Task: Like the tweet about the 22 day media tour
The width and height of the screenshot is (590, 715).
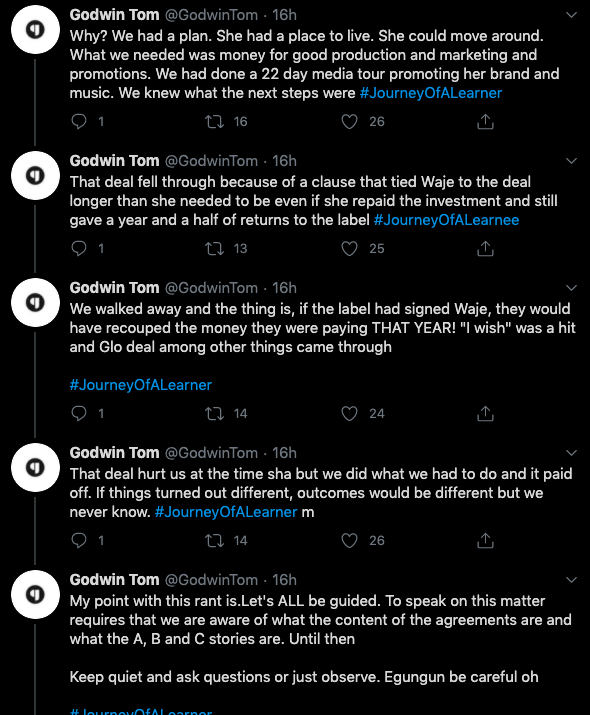Action: [x=349, y=121]
